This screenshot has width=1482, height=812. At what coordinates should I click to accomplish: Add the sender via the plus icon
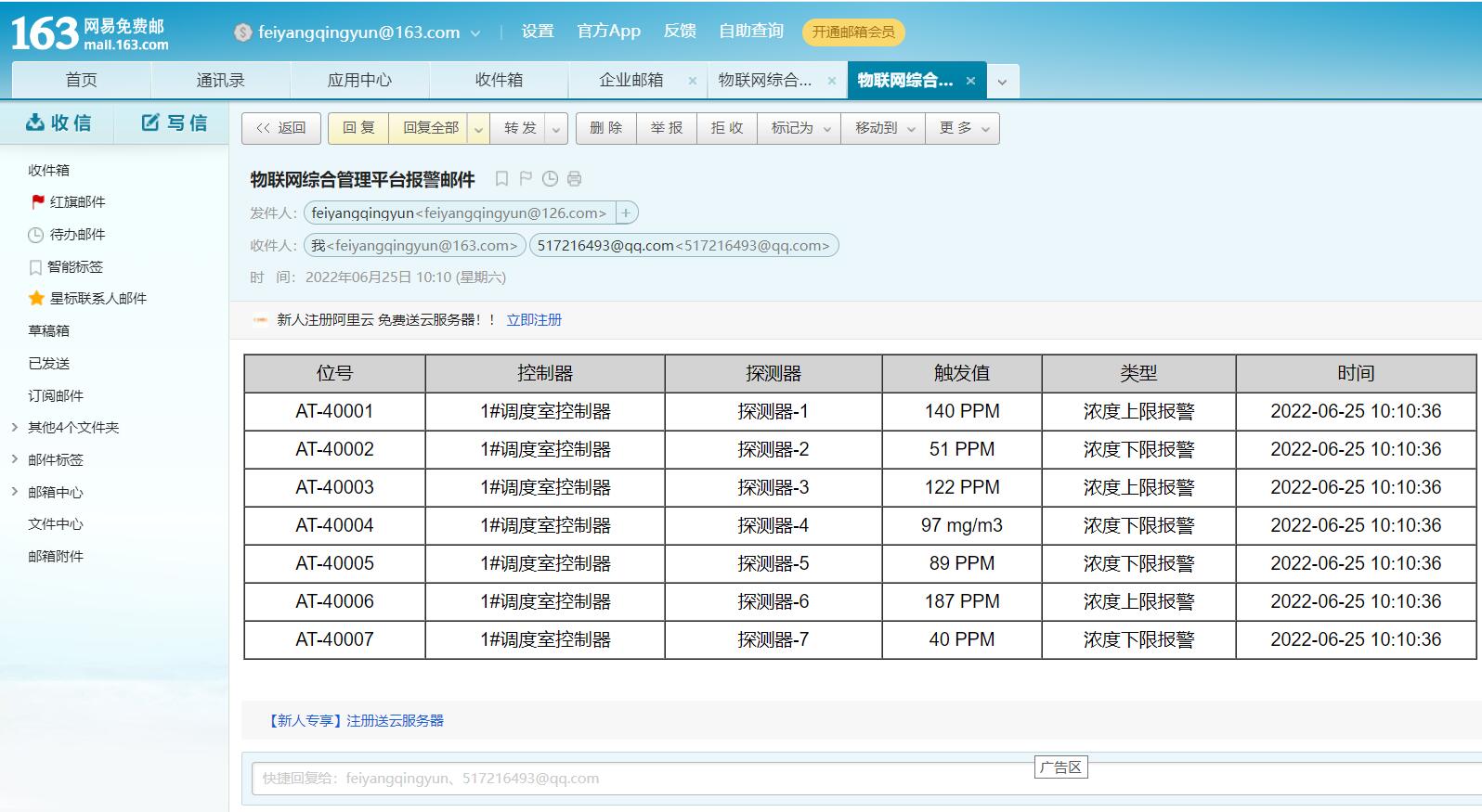[x=626, y=213]
